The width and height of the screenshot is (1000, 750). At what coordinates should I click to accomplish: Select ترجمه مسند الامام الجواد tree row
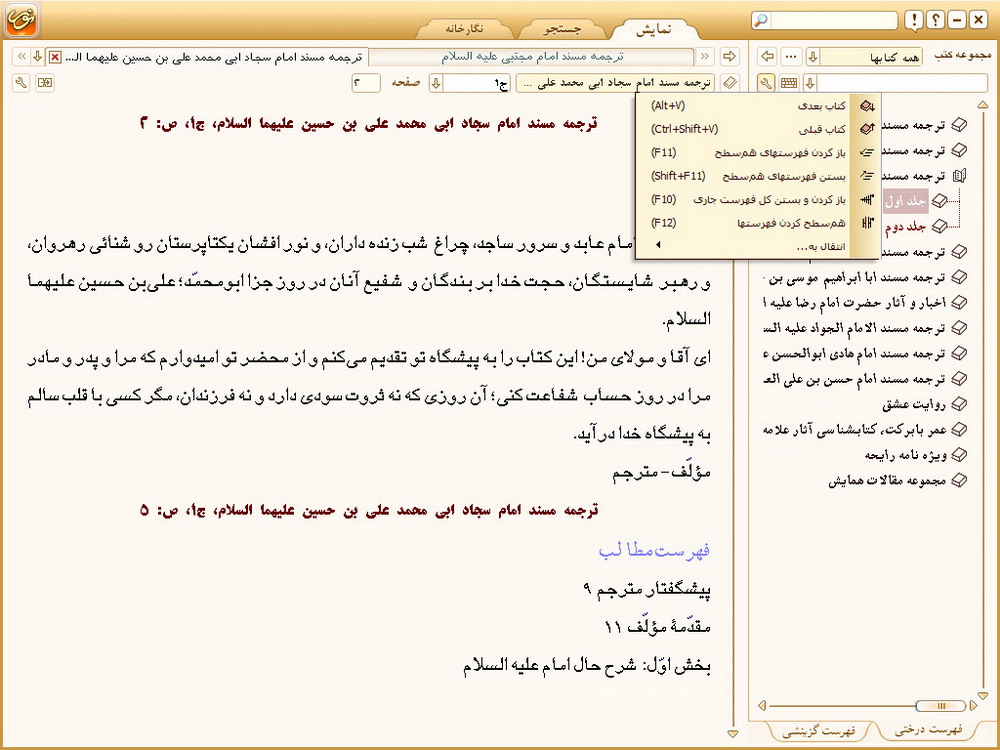(x=855, y=328)
